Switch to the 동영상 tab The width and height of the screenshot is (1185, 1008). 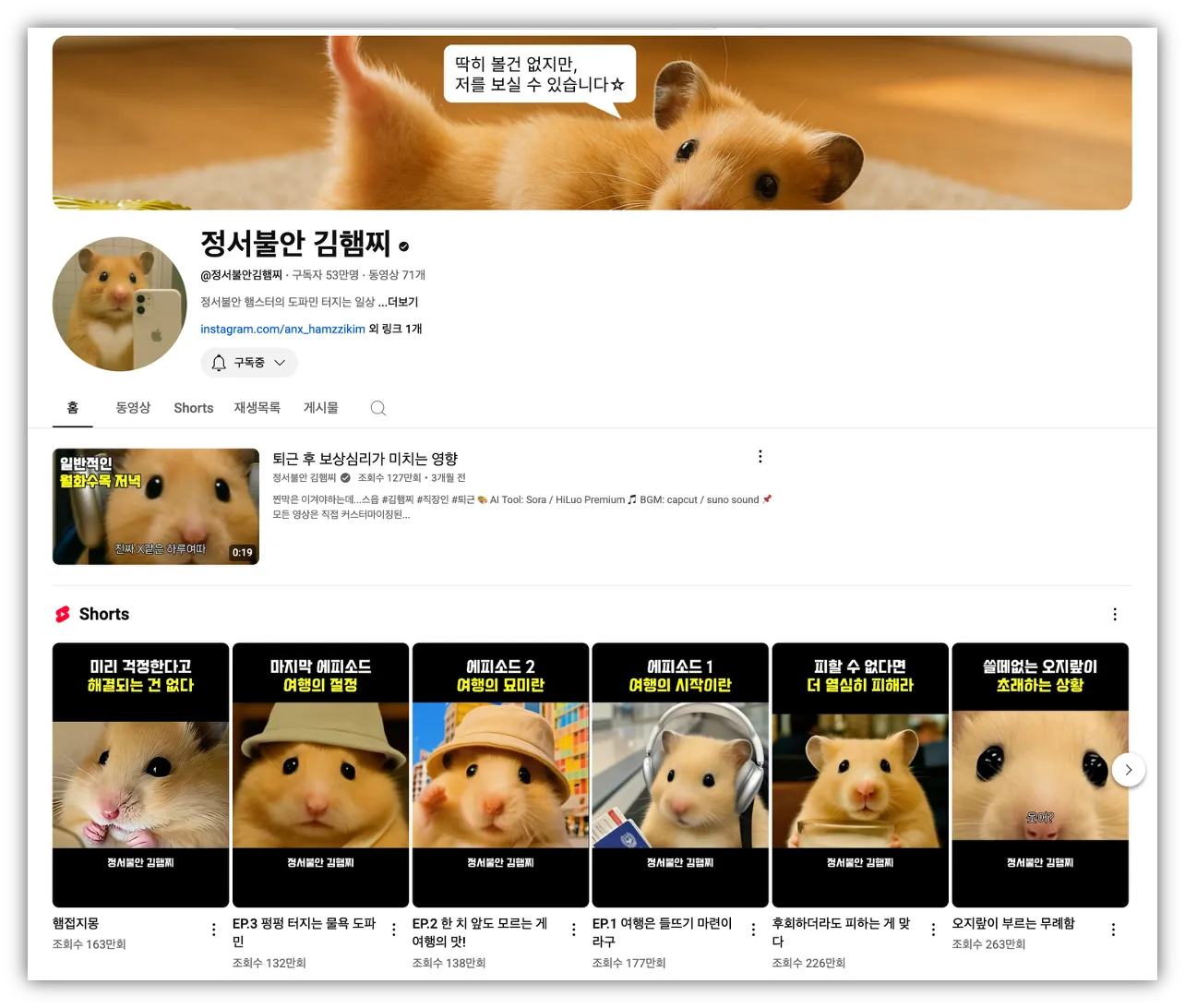pos(133,407)
